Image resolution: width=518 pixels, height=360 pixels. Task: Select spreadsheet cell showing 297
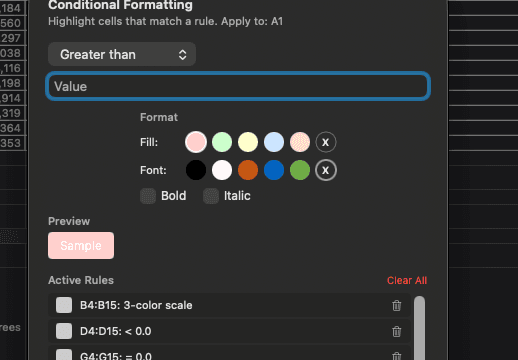point(12,38)
